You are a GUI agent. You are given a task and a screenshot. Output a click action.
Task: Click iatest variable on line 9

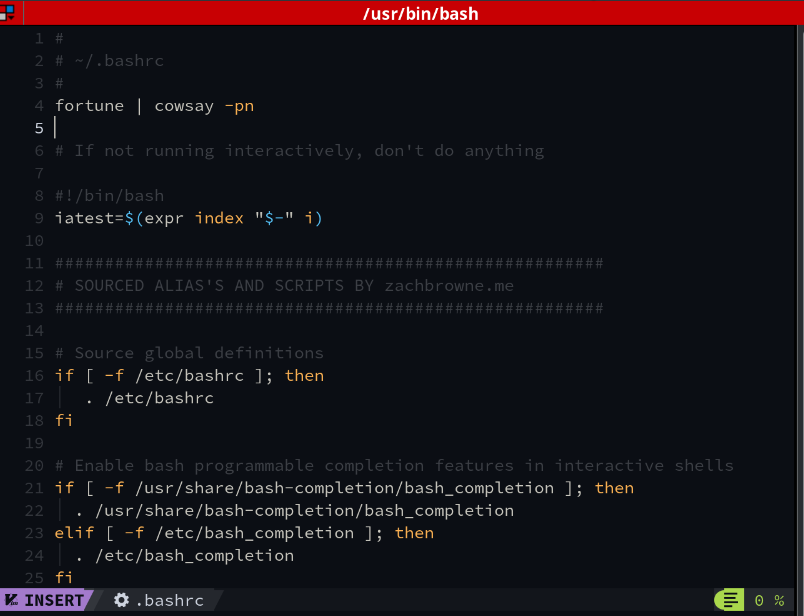pyautogui.click(x=84, y=218)
